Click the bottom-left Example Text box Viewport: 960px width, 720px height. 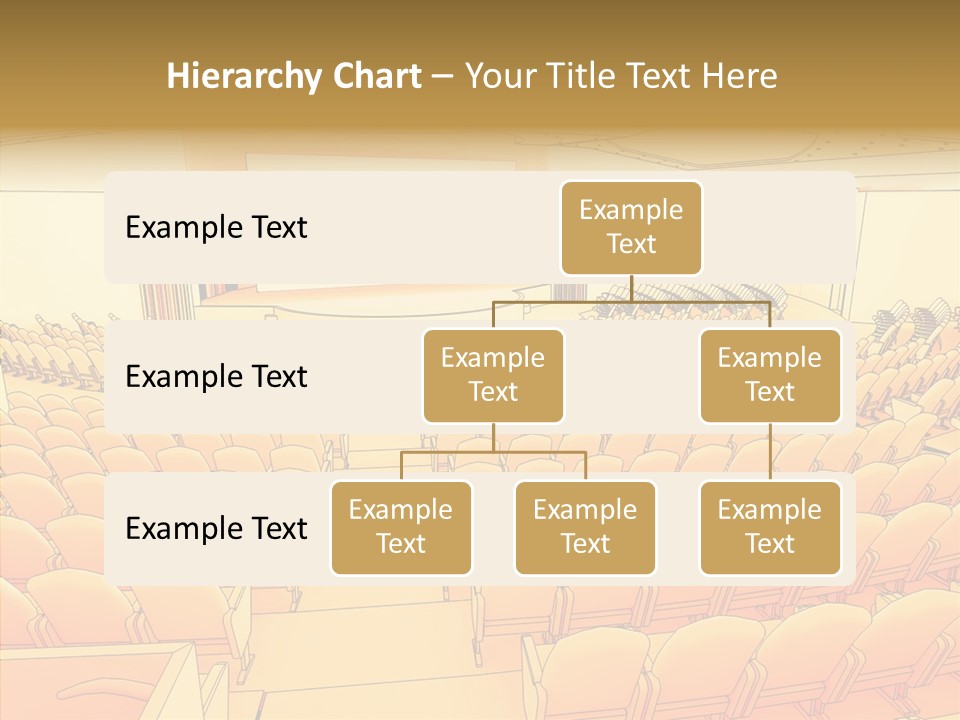pyautogui.click(x=401, y=528)
